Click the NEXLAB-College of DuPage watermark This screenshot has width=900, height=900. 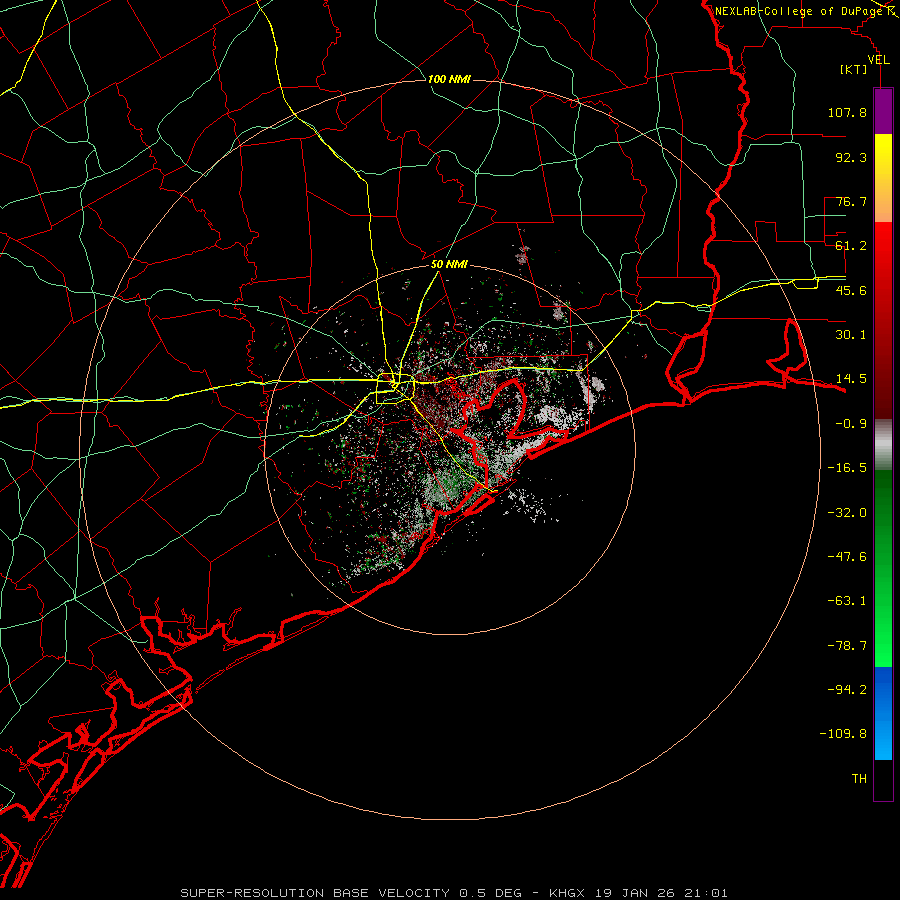click(x=805, y=11)
